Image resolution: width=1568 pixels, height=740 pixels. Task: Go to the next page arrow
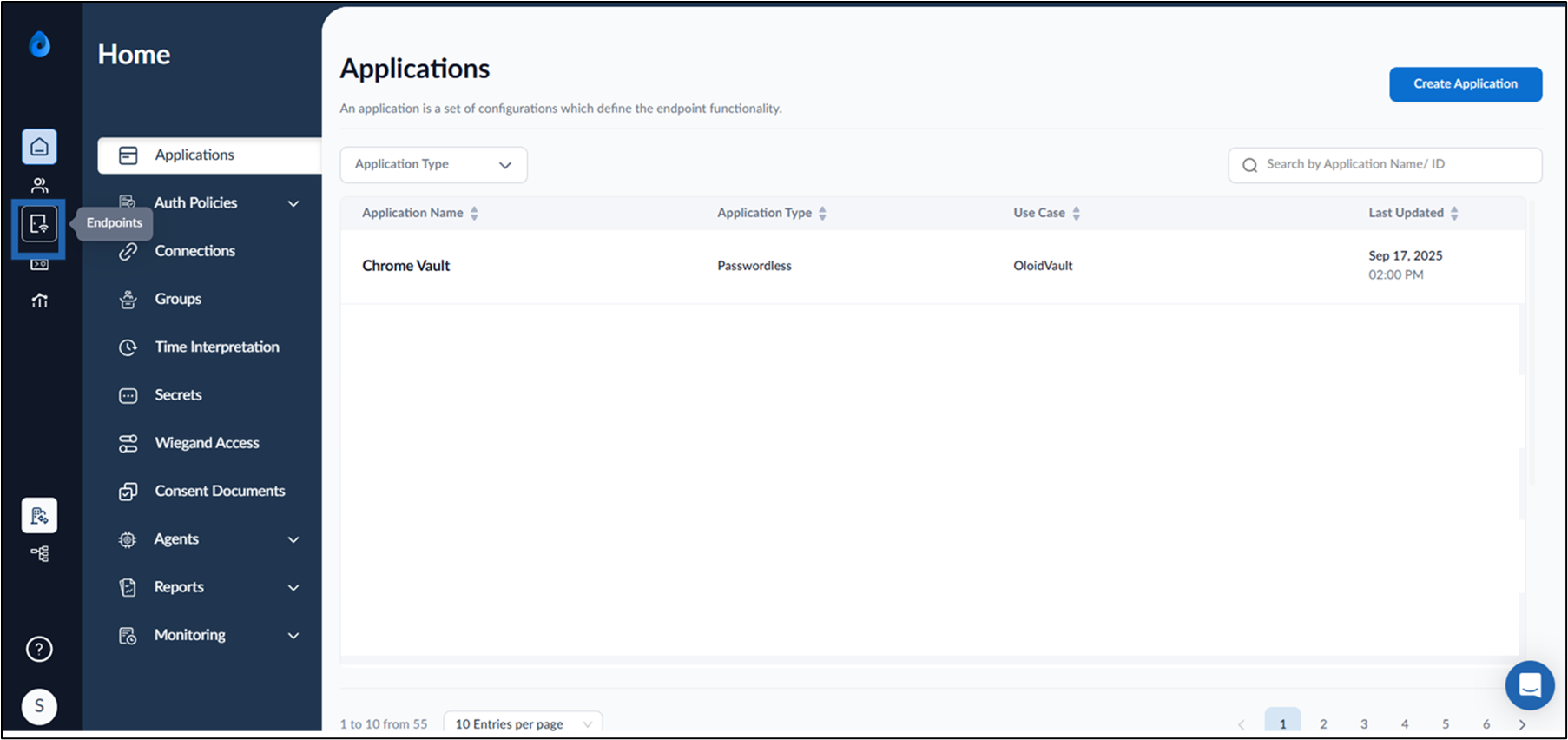tap(1522, 724)
